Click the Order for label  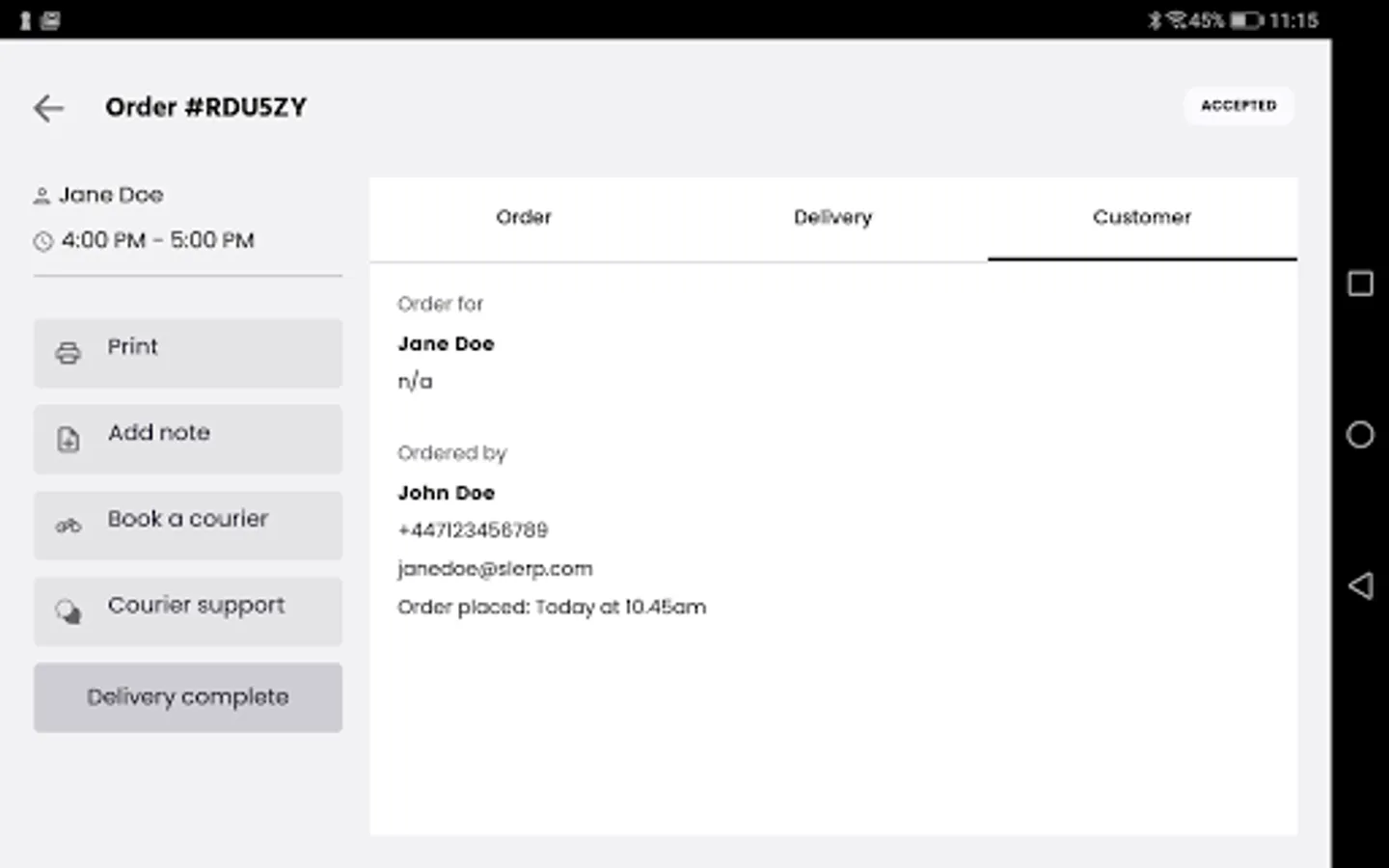[x=440, y=305]
